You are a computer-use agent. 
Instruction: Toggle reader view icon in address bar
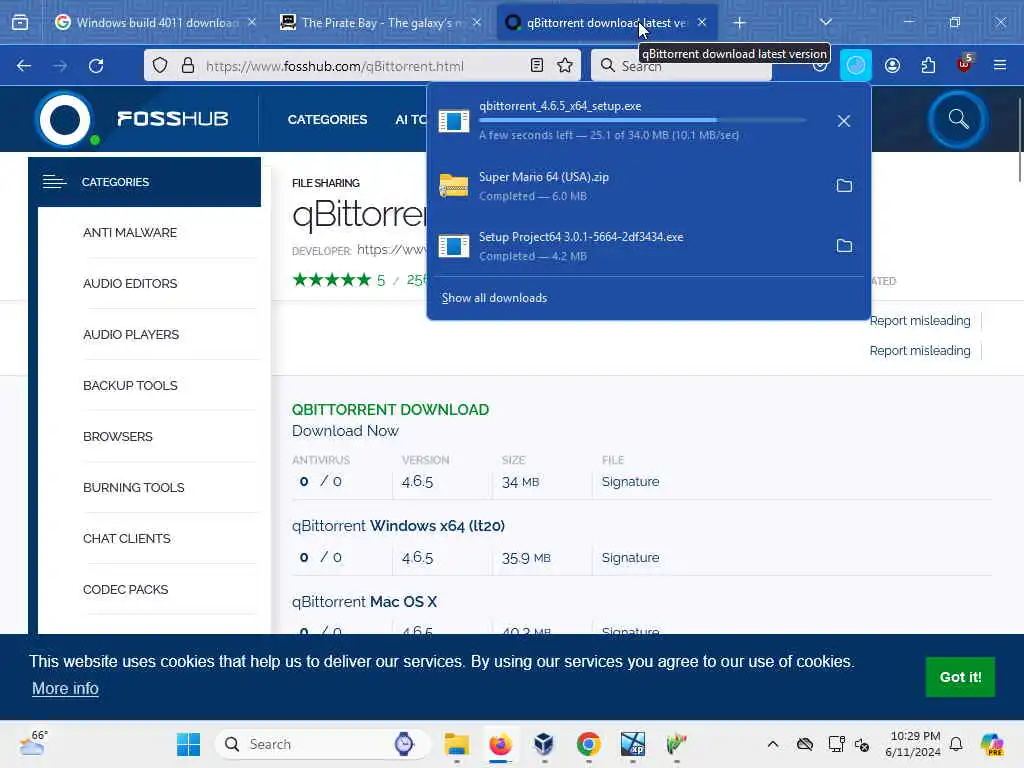click(537, 66)
